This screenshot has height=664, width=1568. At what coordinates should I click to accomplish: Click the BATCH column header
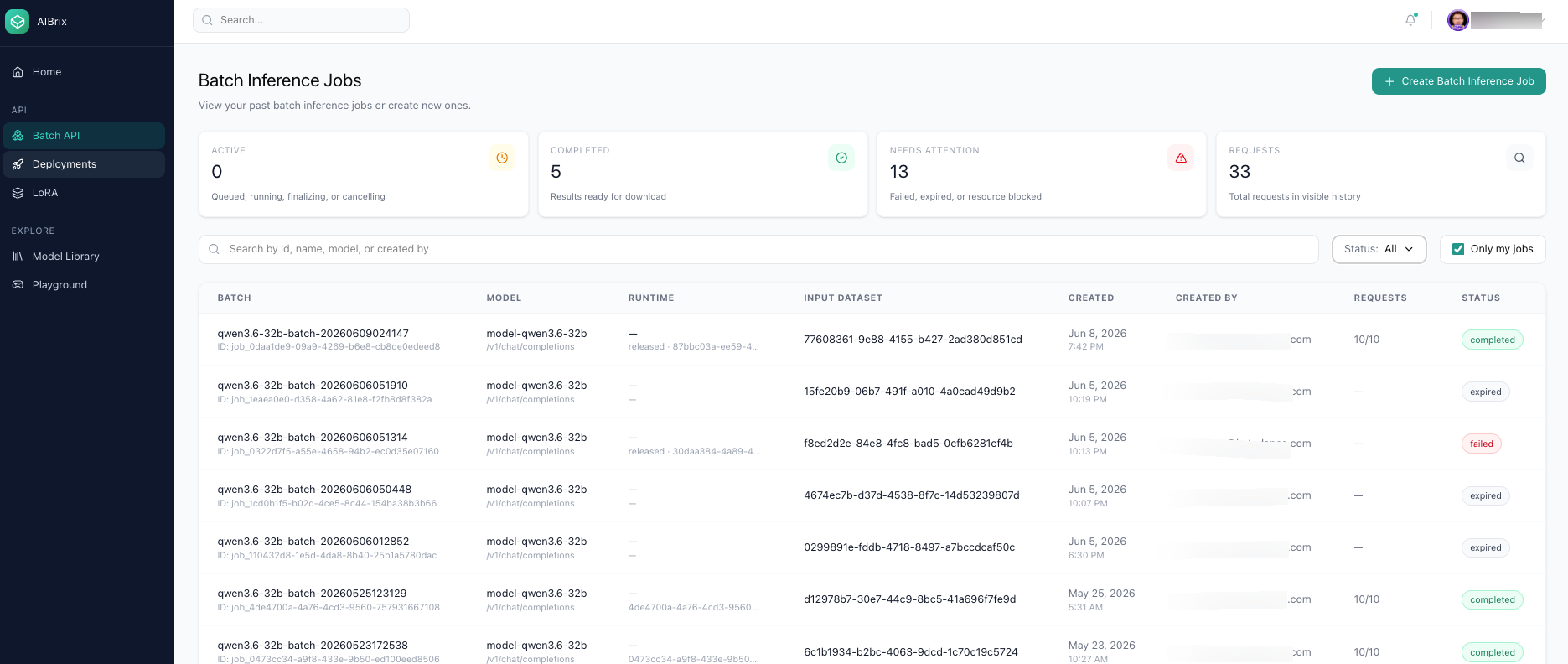coord(235,298)
